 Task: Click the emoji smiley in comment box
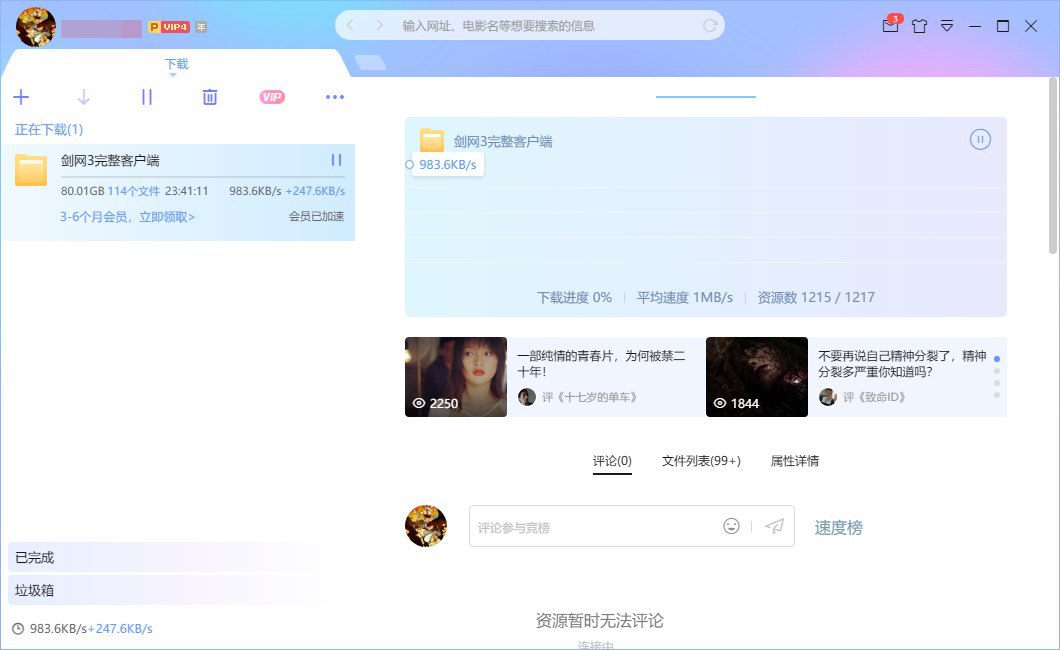coord(732,526)
